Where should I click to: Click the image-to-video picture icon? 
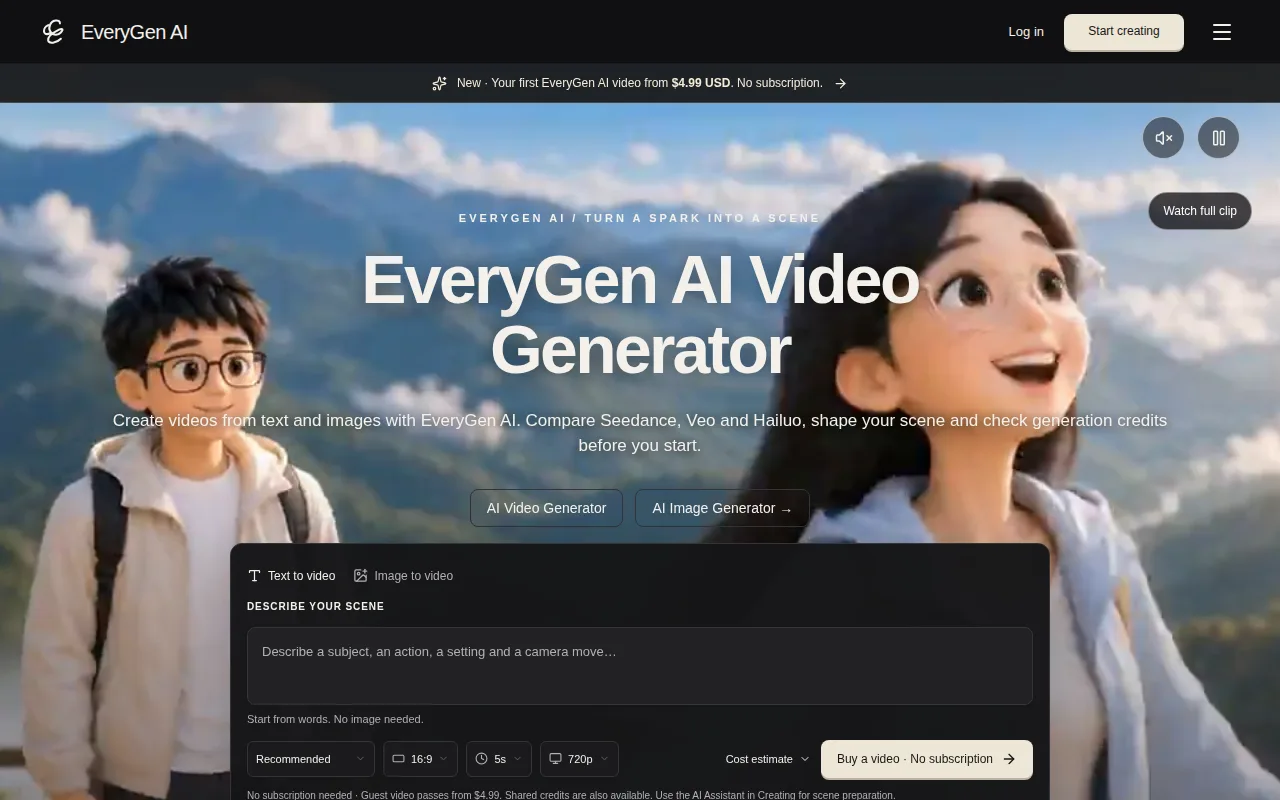361,576
